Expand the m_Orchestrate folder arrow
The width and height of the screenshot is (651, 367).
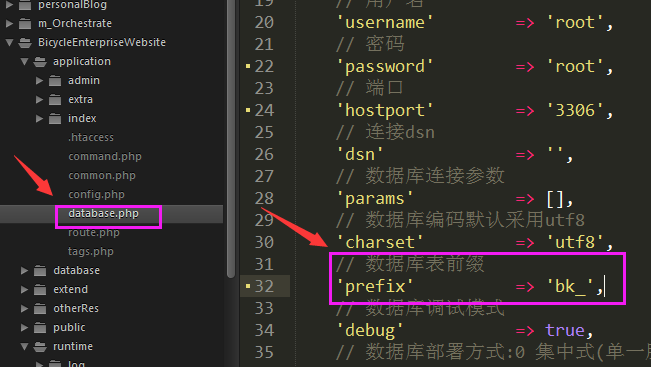point(10,23)
